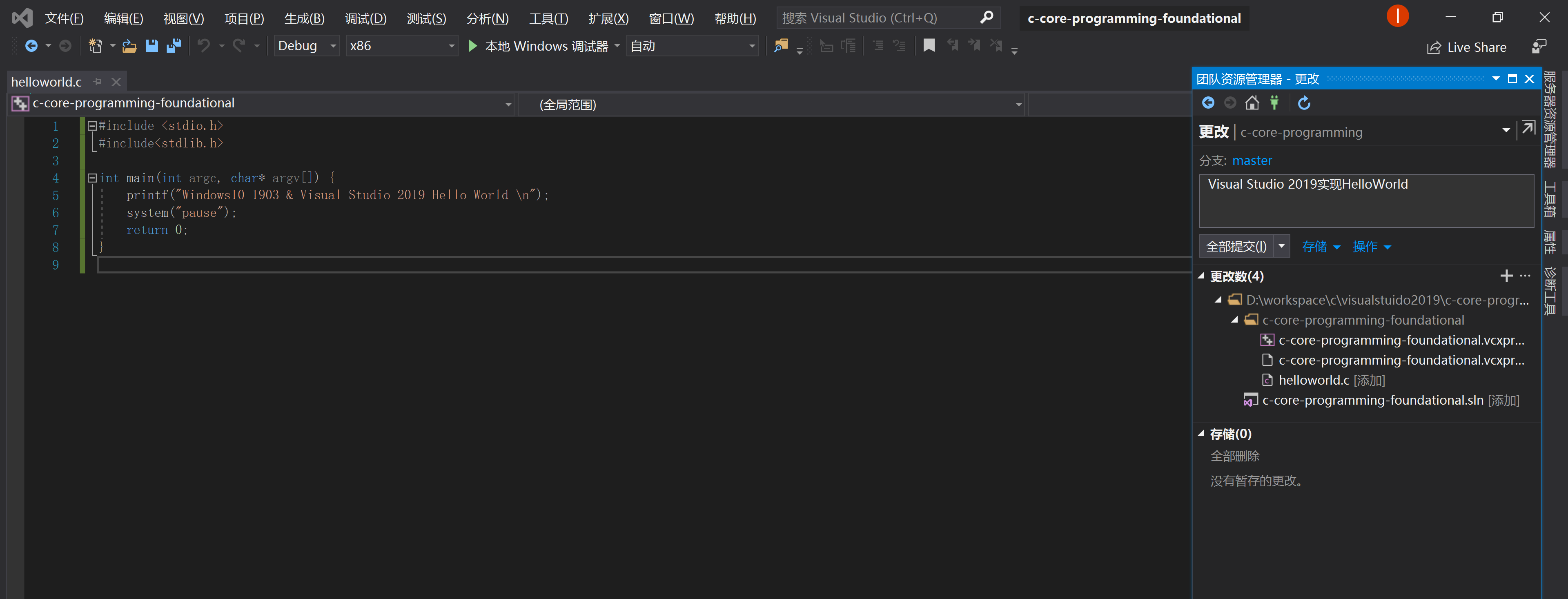Toggle a bookmark on the current line
The height and width of the screenshot is (599, 1568).
click(x=929, y=45)
